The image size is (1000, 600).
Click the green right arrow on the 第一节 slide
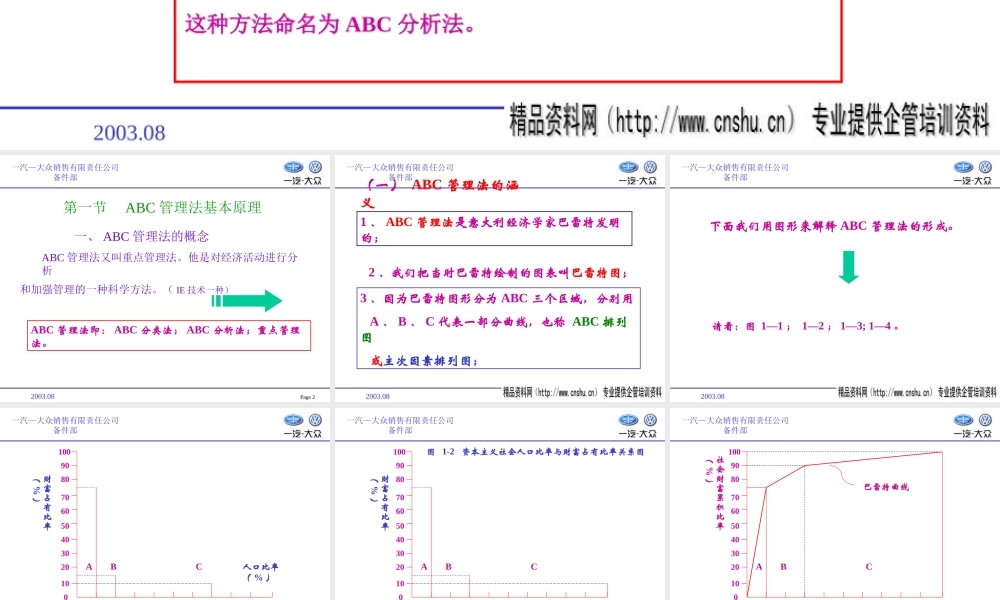point(247,300)
